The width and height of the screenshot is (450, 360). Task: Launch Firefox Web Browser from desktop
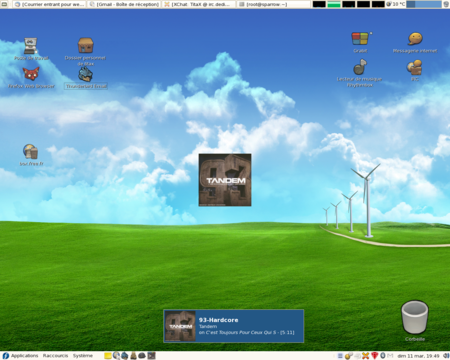pyautogui.click(x=31, y=74)
